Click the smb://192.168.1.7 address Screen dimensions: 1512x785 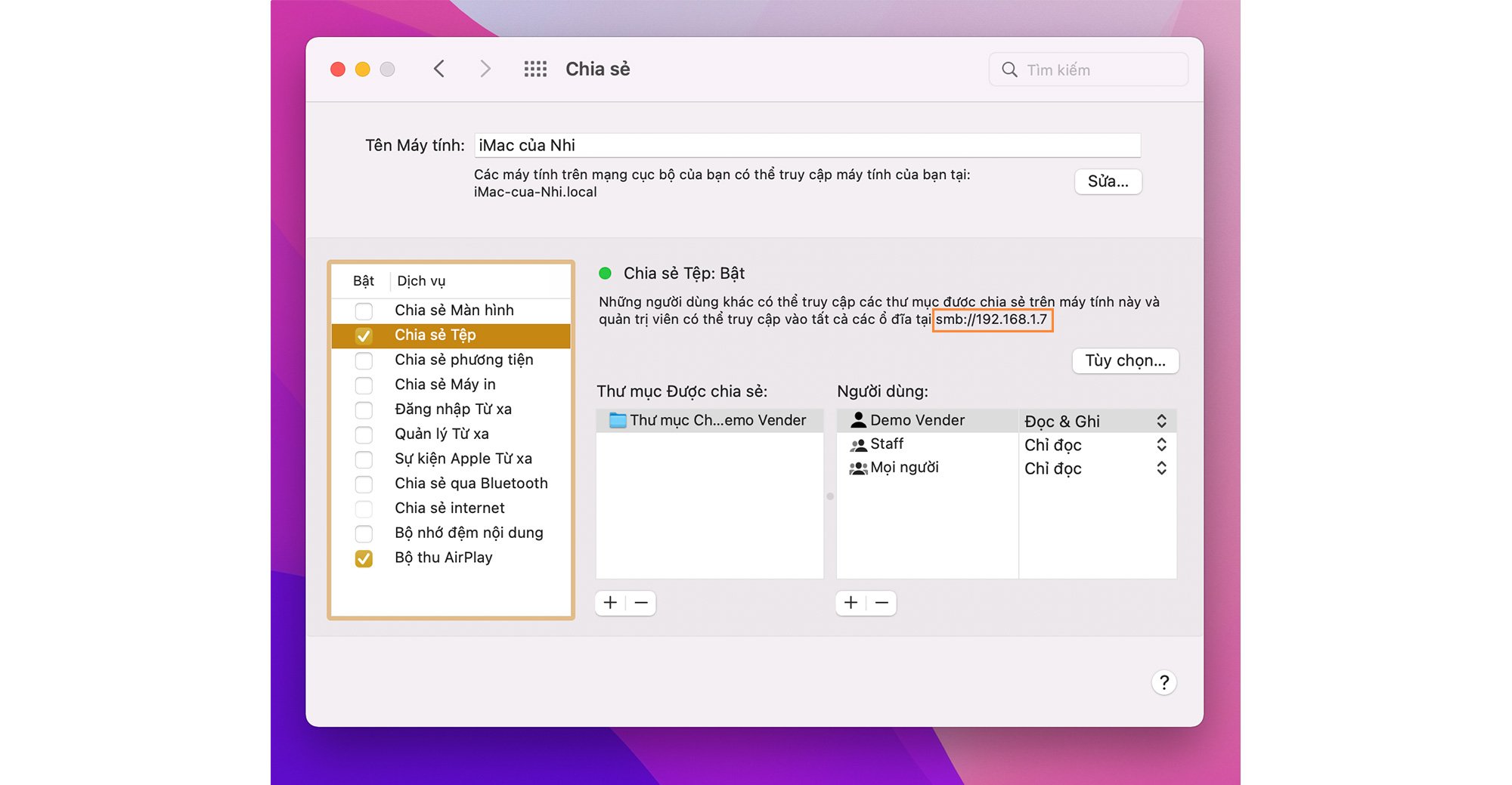991,320
